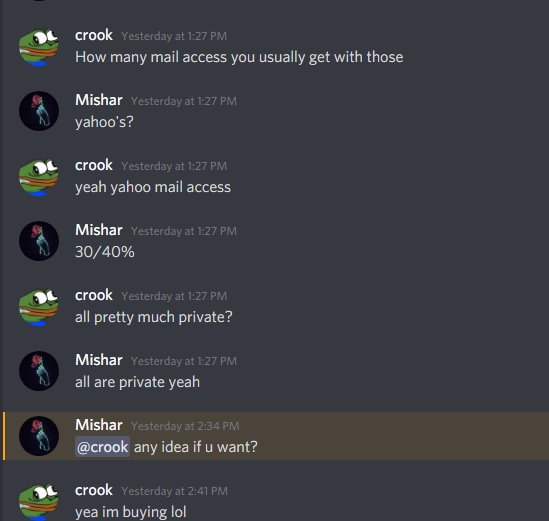Screen dimensions: 549x521
Task: Click the 'Yesterday at 2:41 PM' timestamp
Action: (x=175, y=491)
